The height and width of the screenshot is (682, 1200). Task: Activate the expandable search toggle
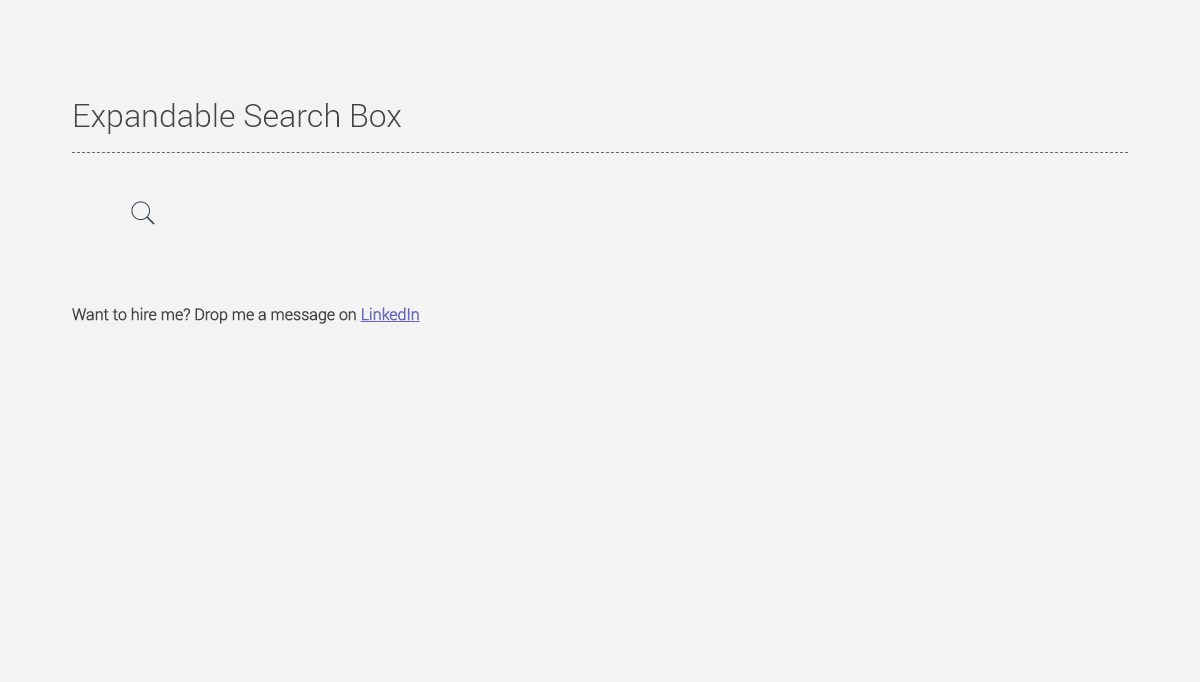[x=143, y=213]
